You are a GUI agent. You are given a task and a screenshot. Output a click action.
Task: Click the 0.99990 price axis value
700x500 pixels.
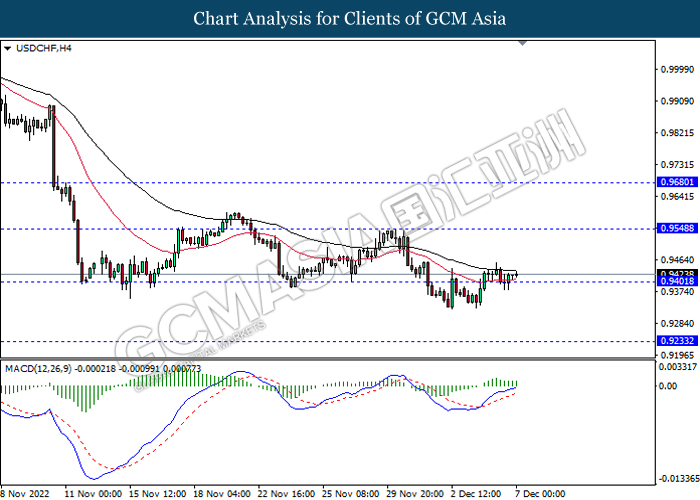[x=677, y=70]
